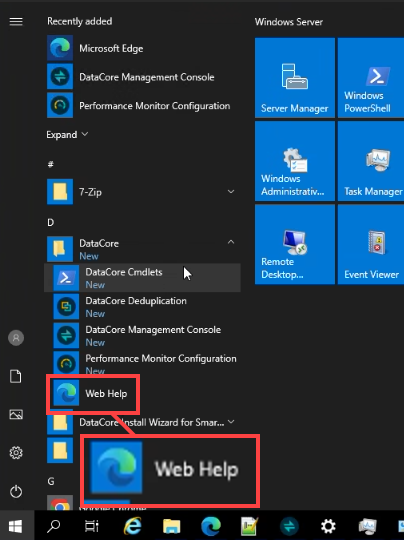Click the 'Windows Server' tile group heading
This screenshot has height=540, width=404.
tap(289, 22)
